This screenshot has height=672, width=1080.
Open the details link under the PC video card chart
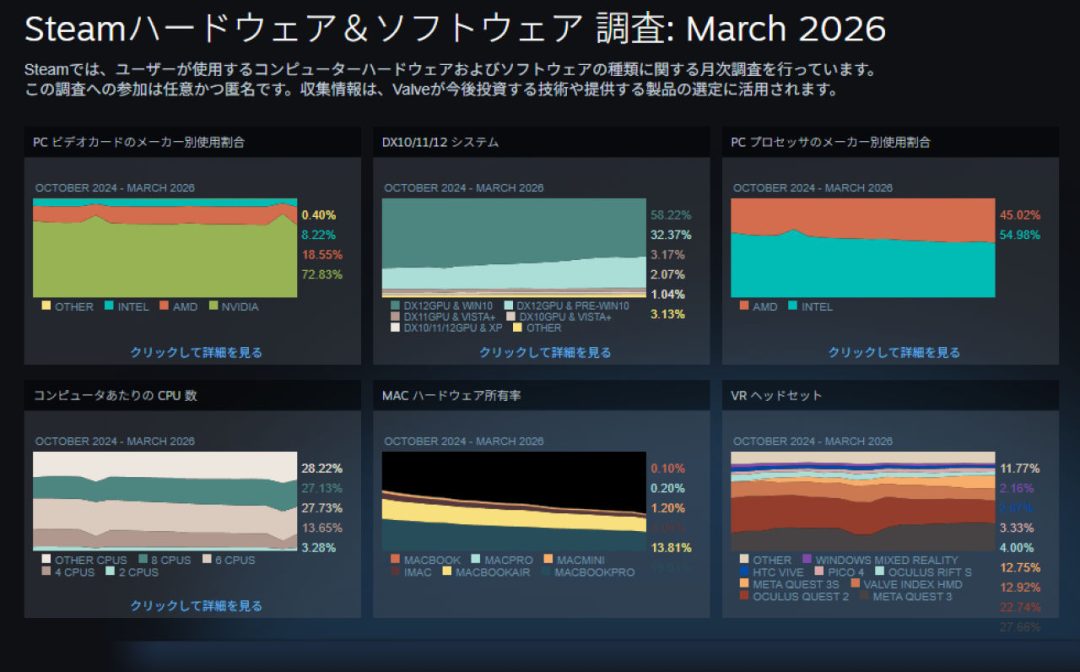(x=196, y=352)
